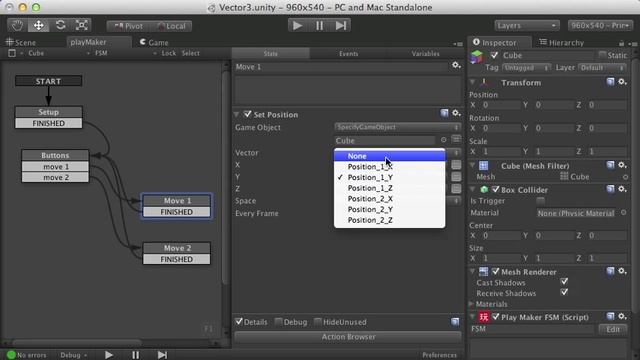
Task: Open the Tag Untagged dropdown
Action: pos(527,68)
